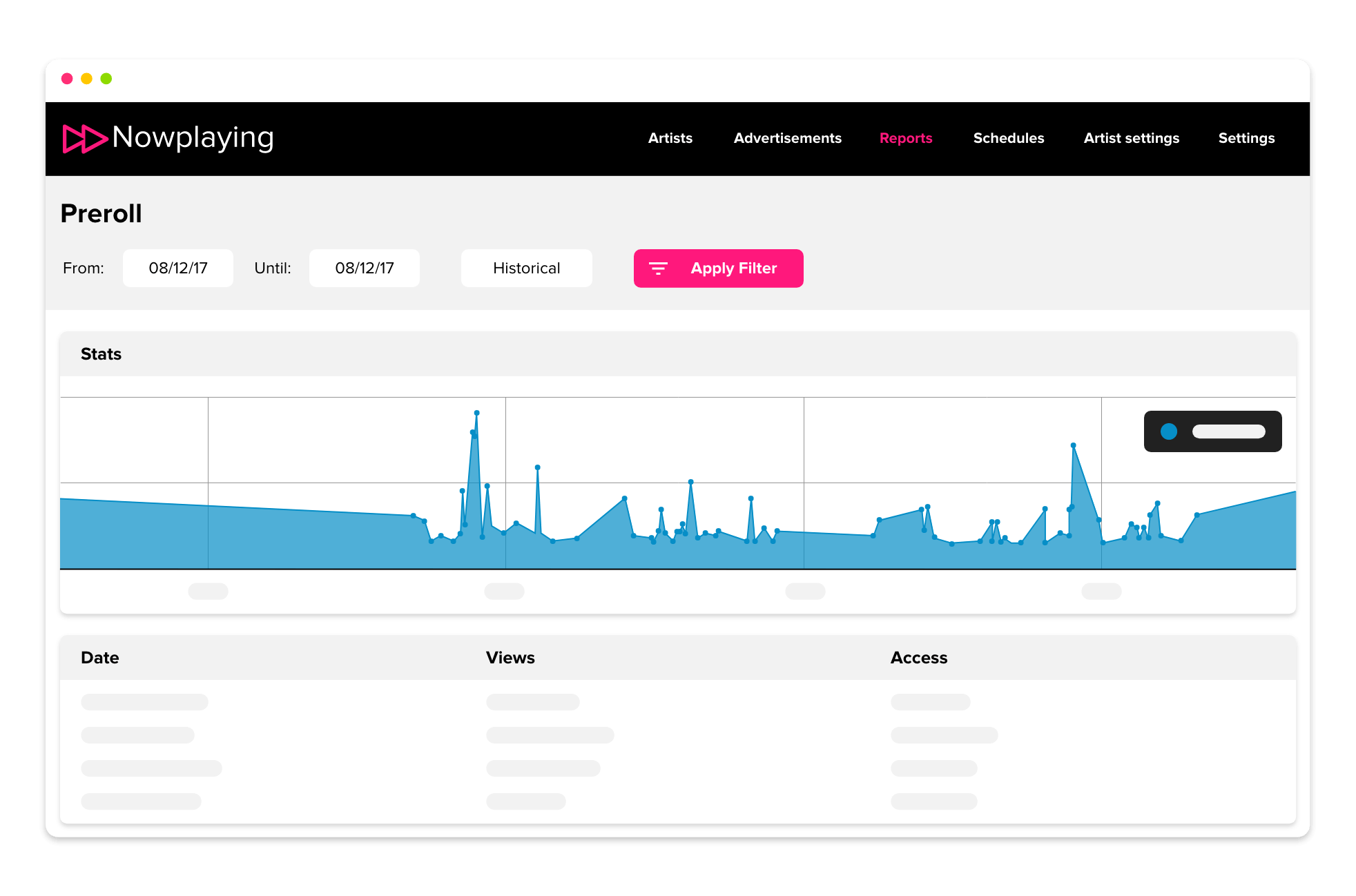
Task: Sort the table by the Views column header
Action: pos(510,658)
